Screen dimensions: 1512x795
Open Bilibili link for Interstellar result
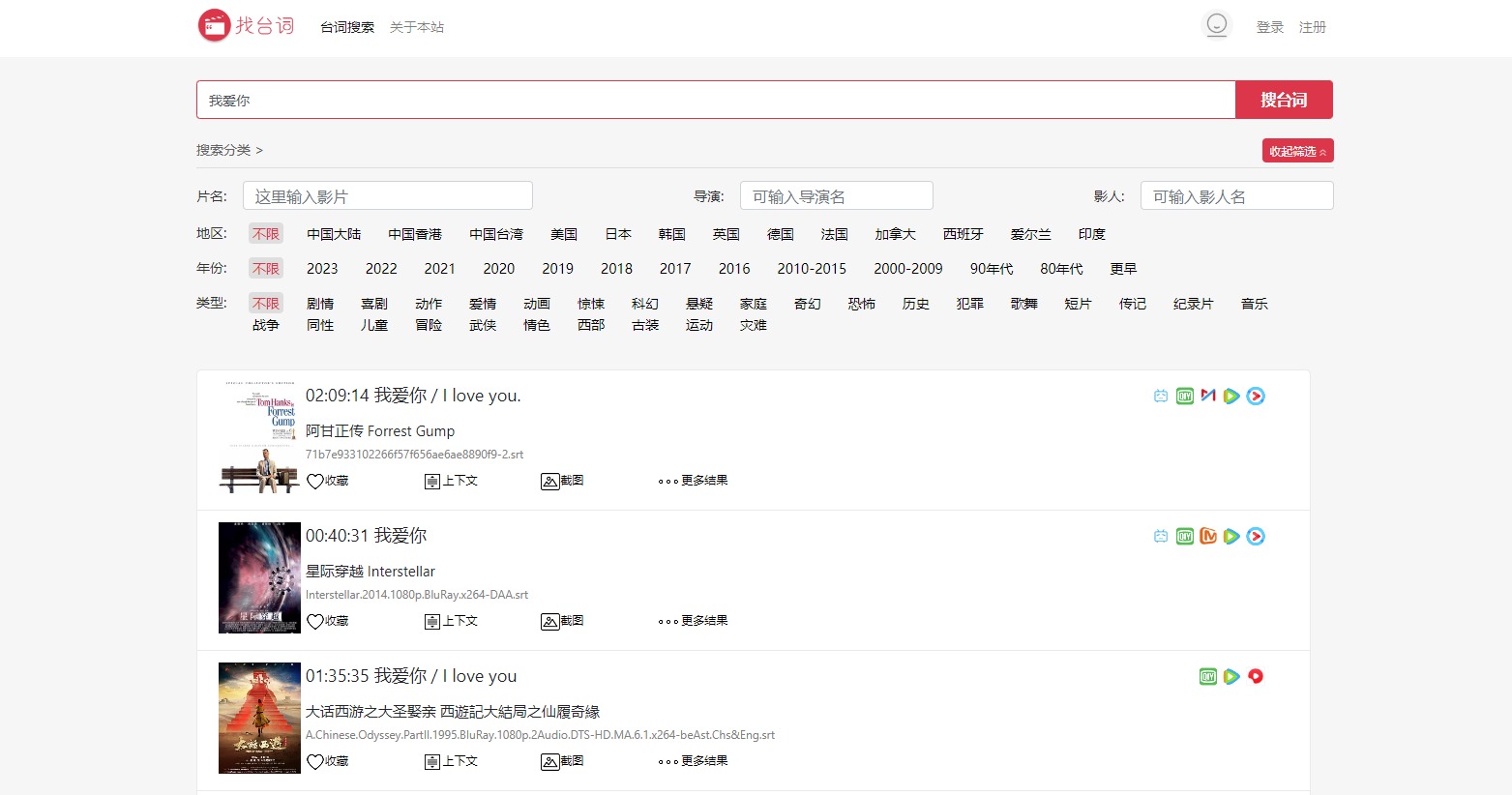tap(1161, 536)
